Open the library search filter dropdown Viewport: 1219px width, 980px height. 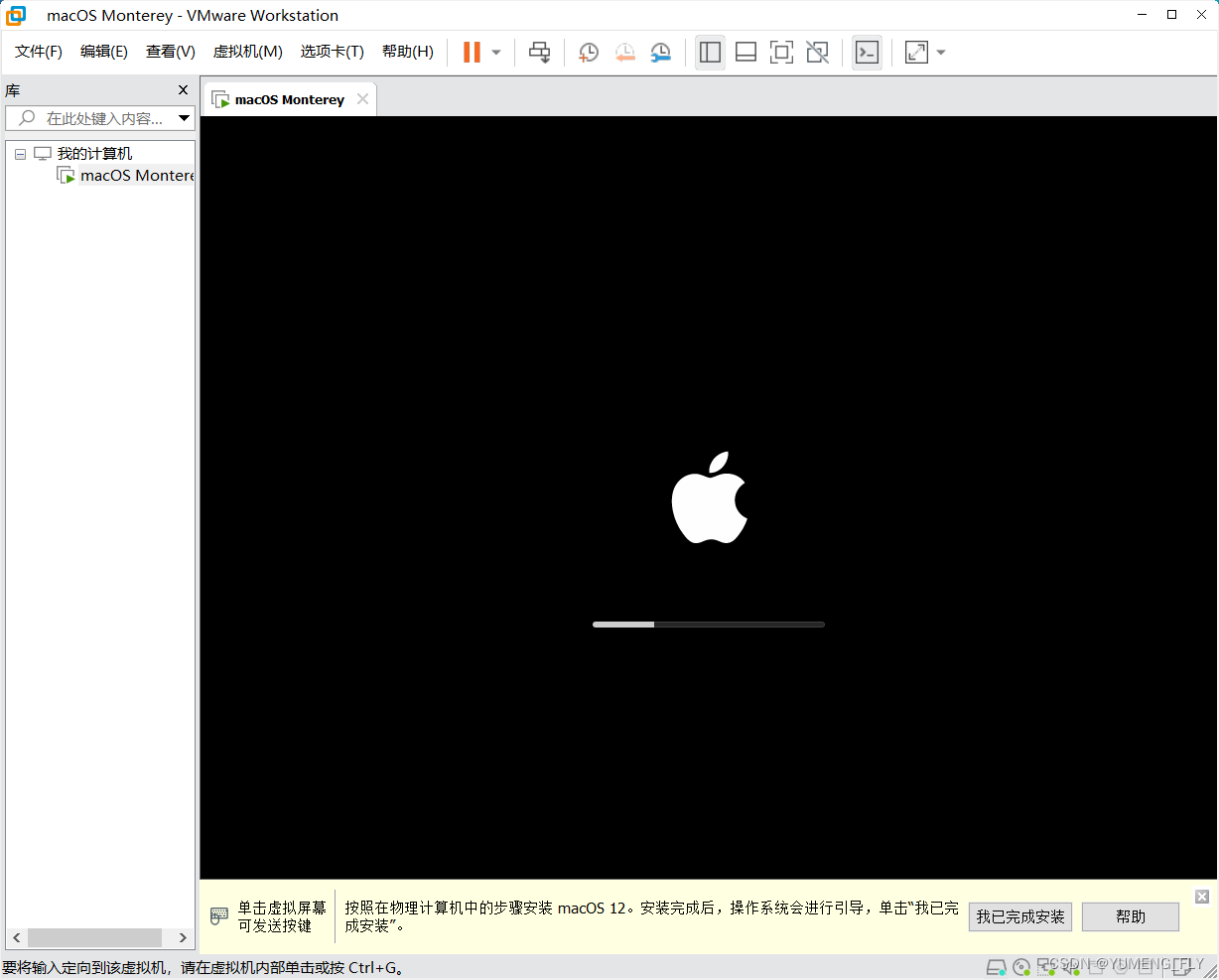[x=184, y=118]
